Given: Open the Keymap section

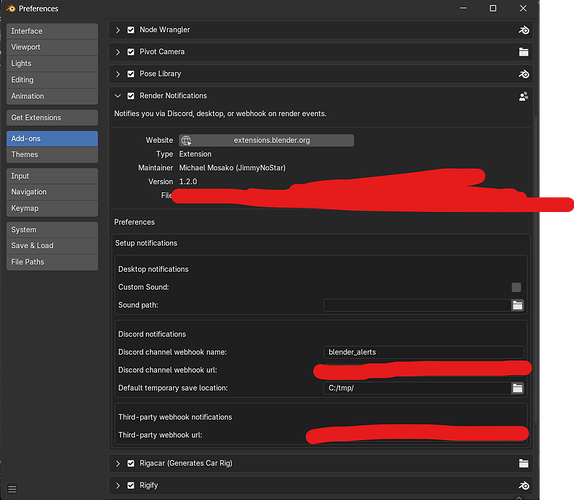Looking at the screenshot, I should (52, 208).
